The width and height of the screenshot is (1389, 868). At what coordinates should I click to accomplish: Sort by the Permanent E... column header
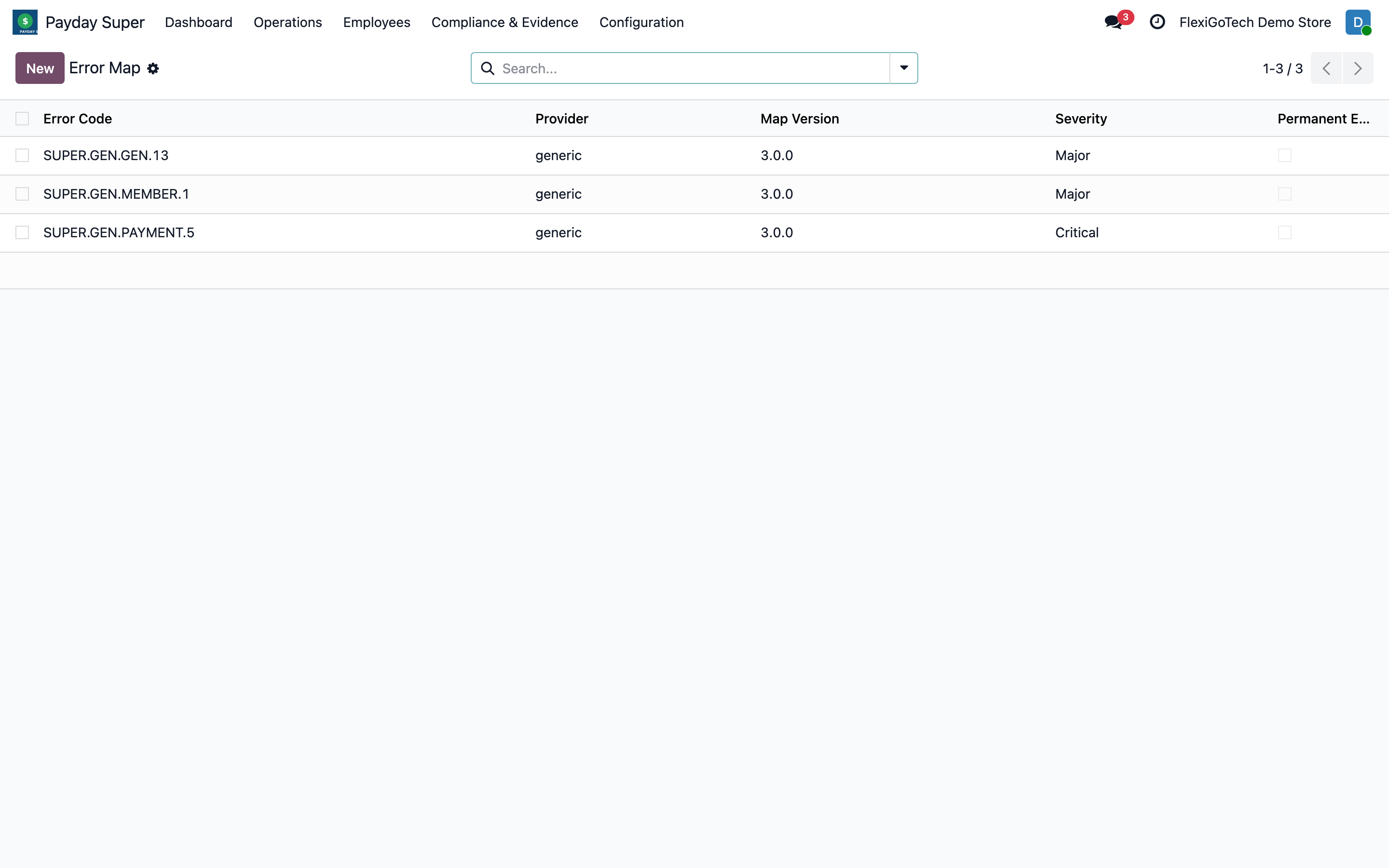1323,119
